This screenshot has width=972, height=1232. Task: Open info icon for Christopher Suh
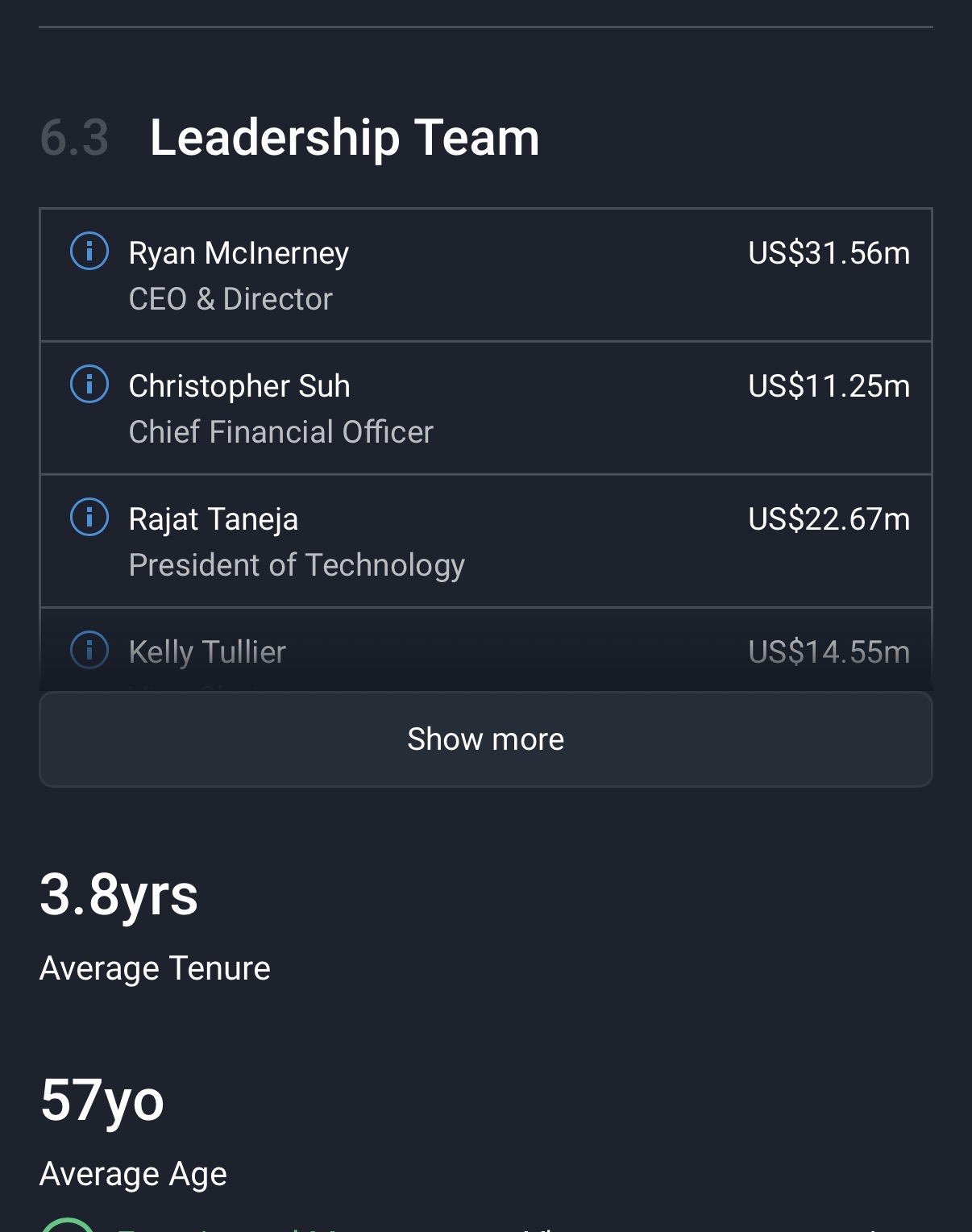pyautogui.click(x=89, y=384)
